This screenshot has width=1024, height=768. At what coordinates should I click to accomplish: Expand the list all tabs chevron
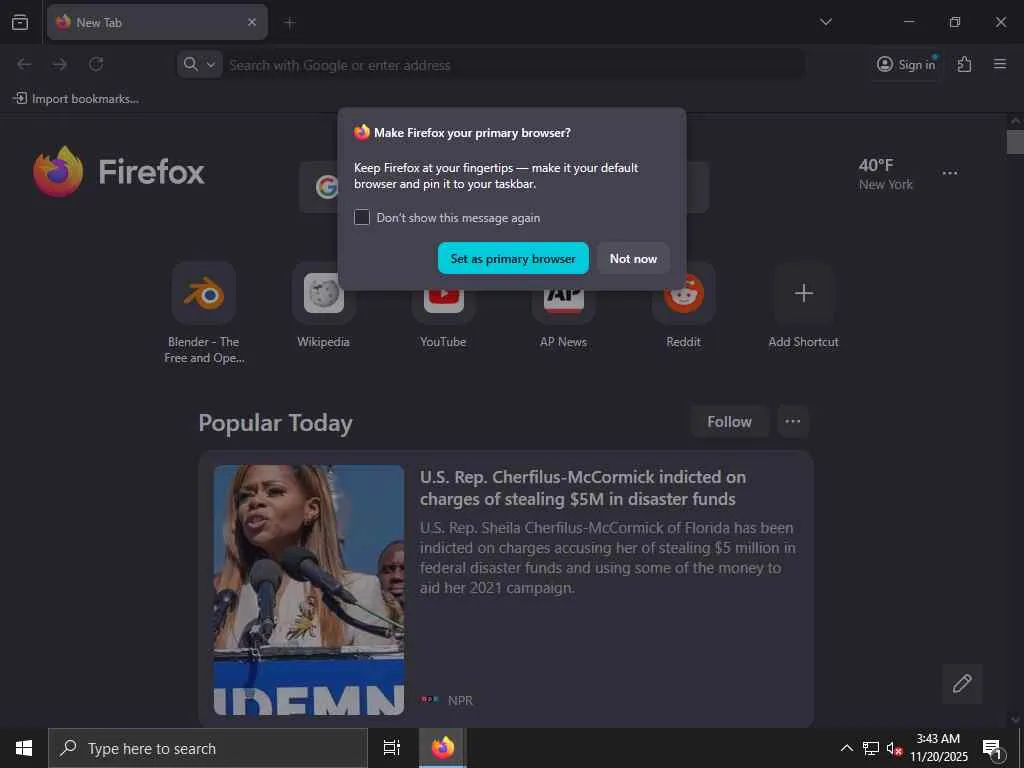[x=825, y=22]
